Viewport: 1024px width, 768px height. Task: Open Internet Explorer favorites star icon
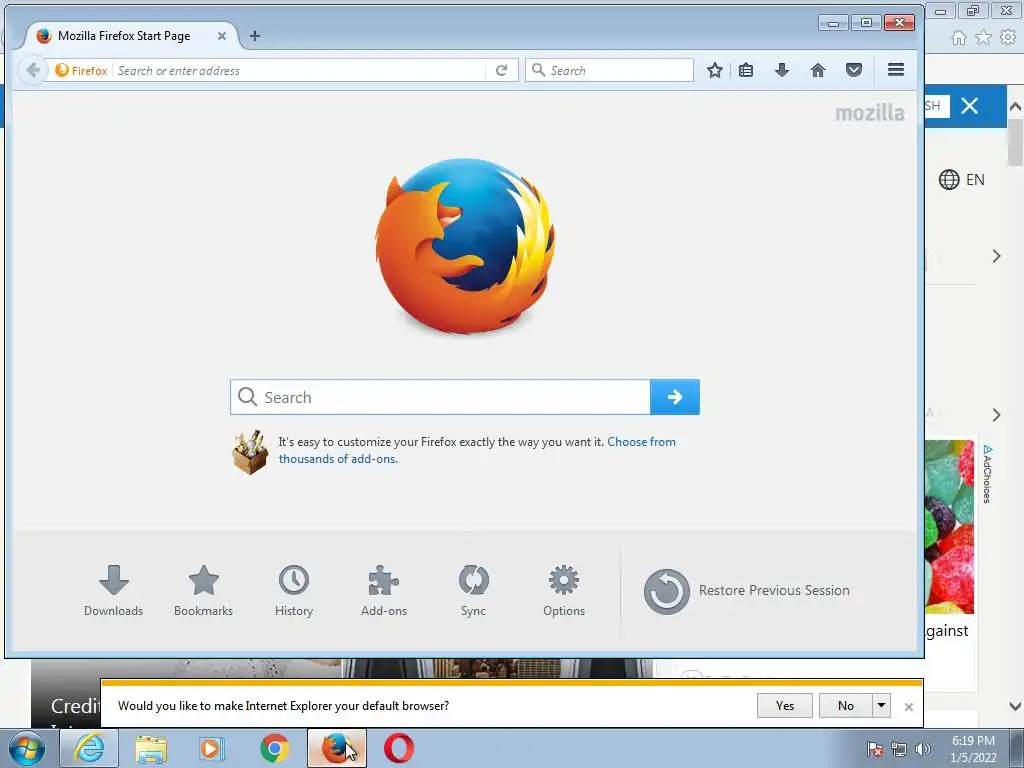pos(984,38)
